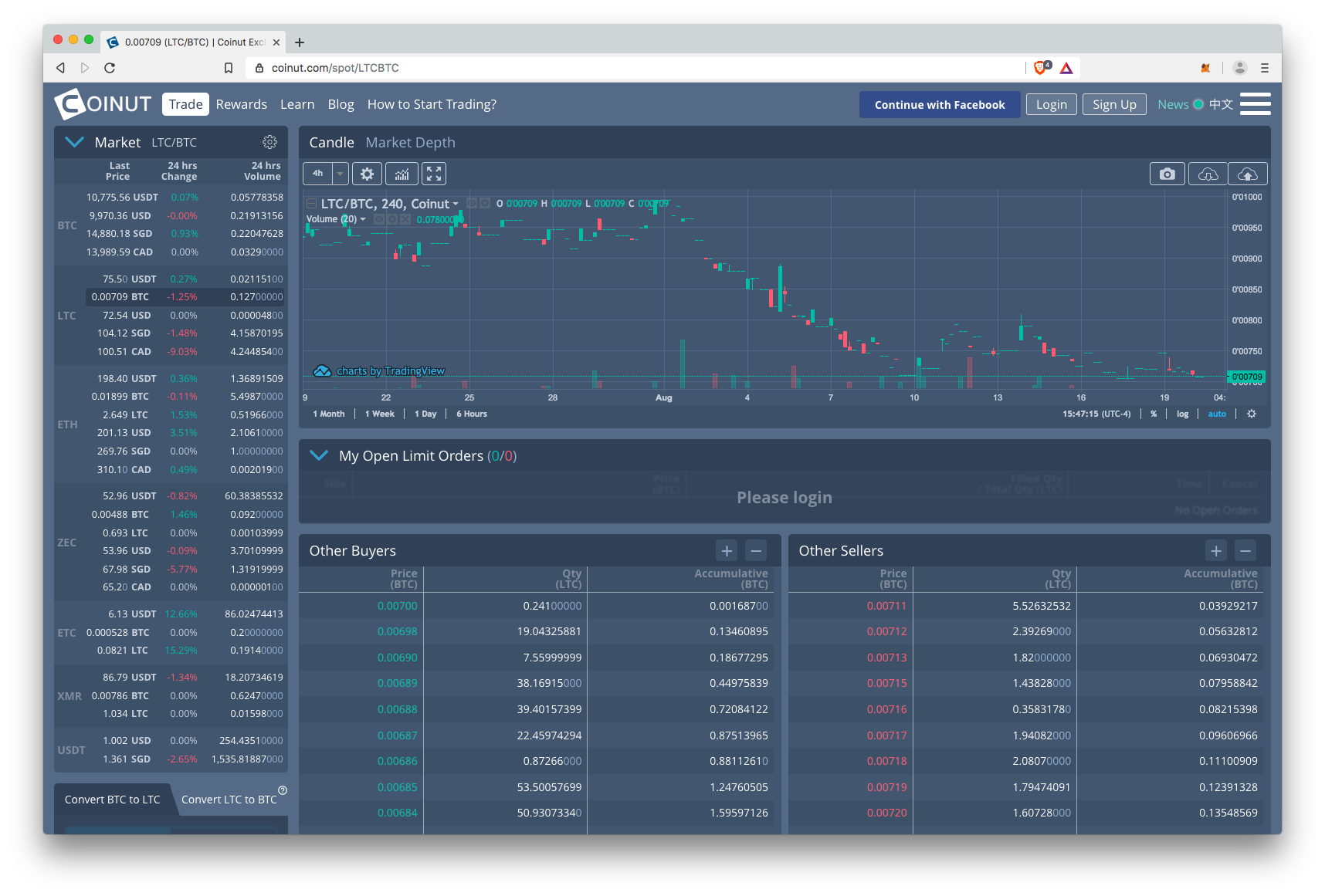Take a chart snapshot with camera icon

pos(1167,174)
